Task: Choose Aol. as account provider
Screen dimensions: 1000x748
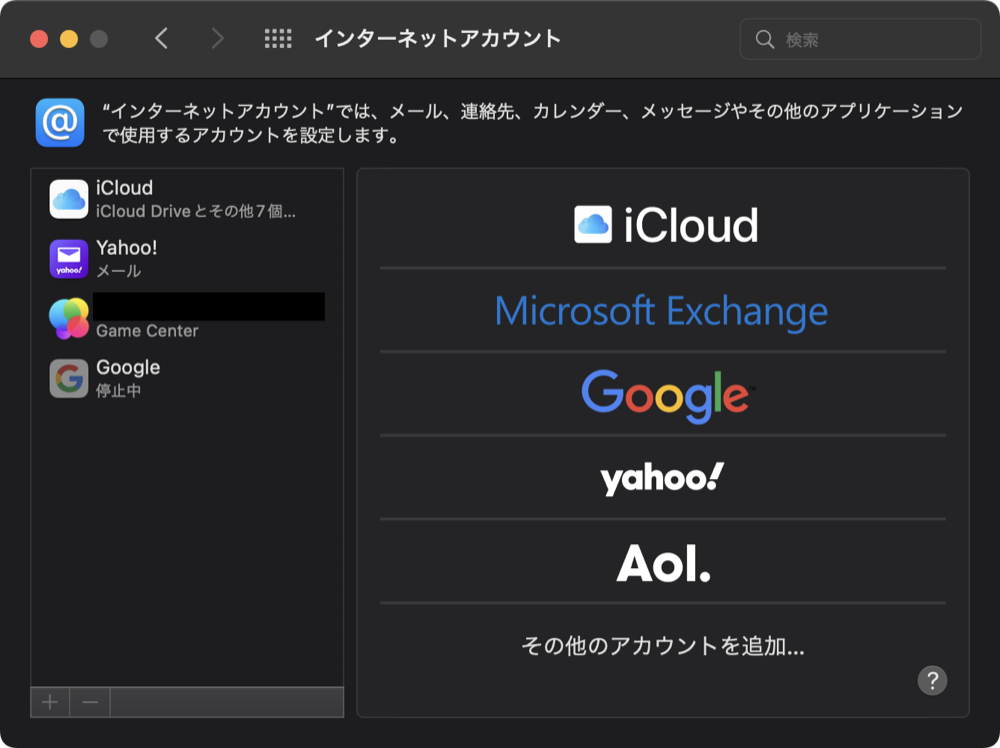Action: pos(663,564)
